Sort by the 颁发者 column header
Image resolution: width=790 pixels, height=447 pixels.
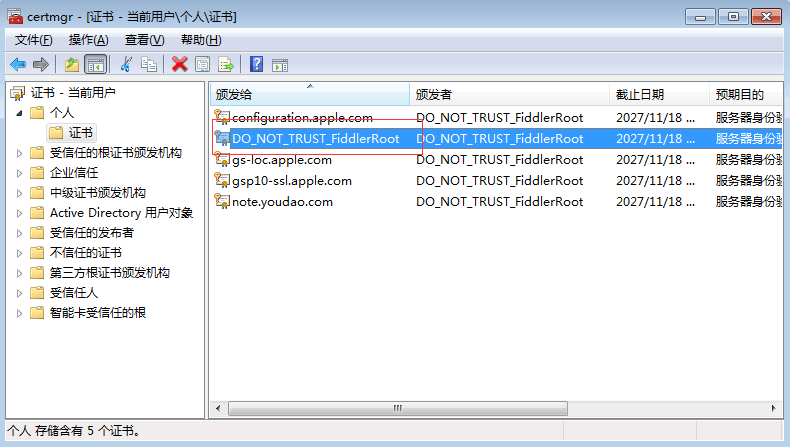pos(509,94)
